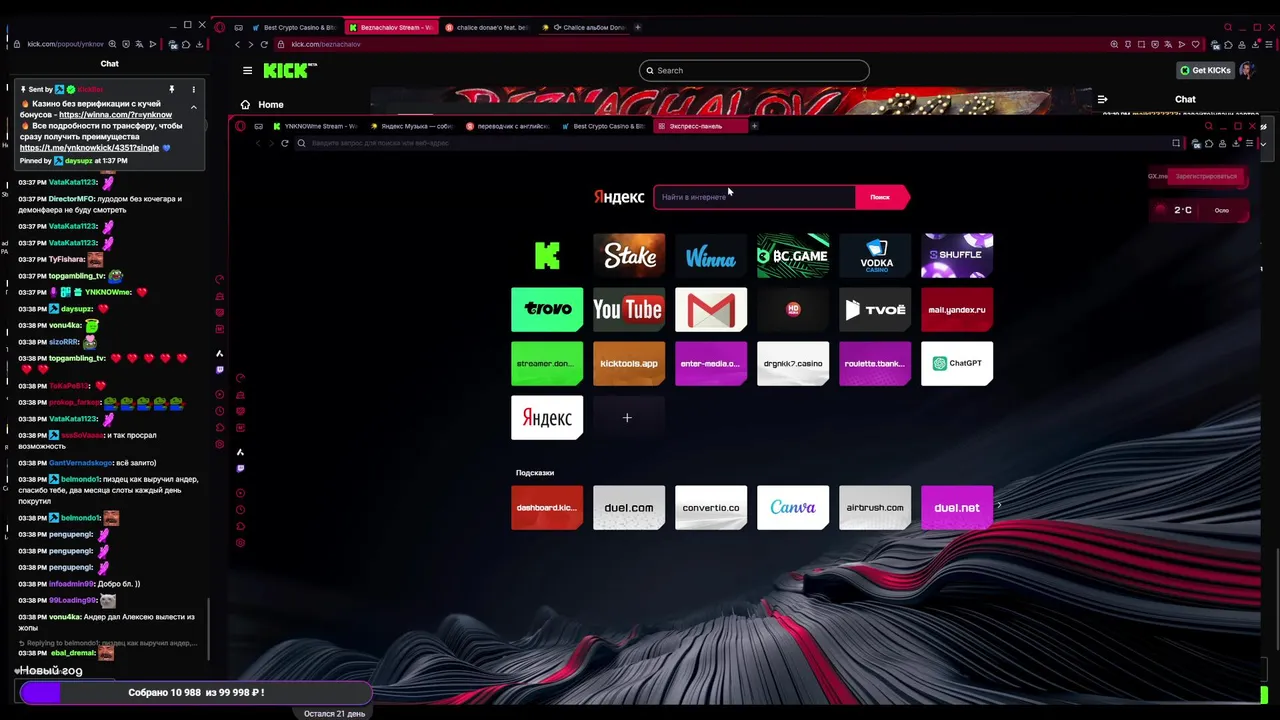Open the BC.GAME speed dial tile
The width and height of the screenshot is (1280, 720).
[x=793, y=255]
